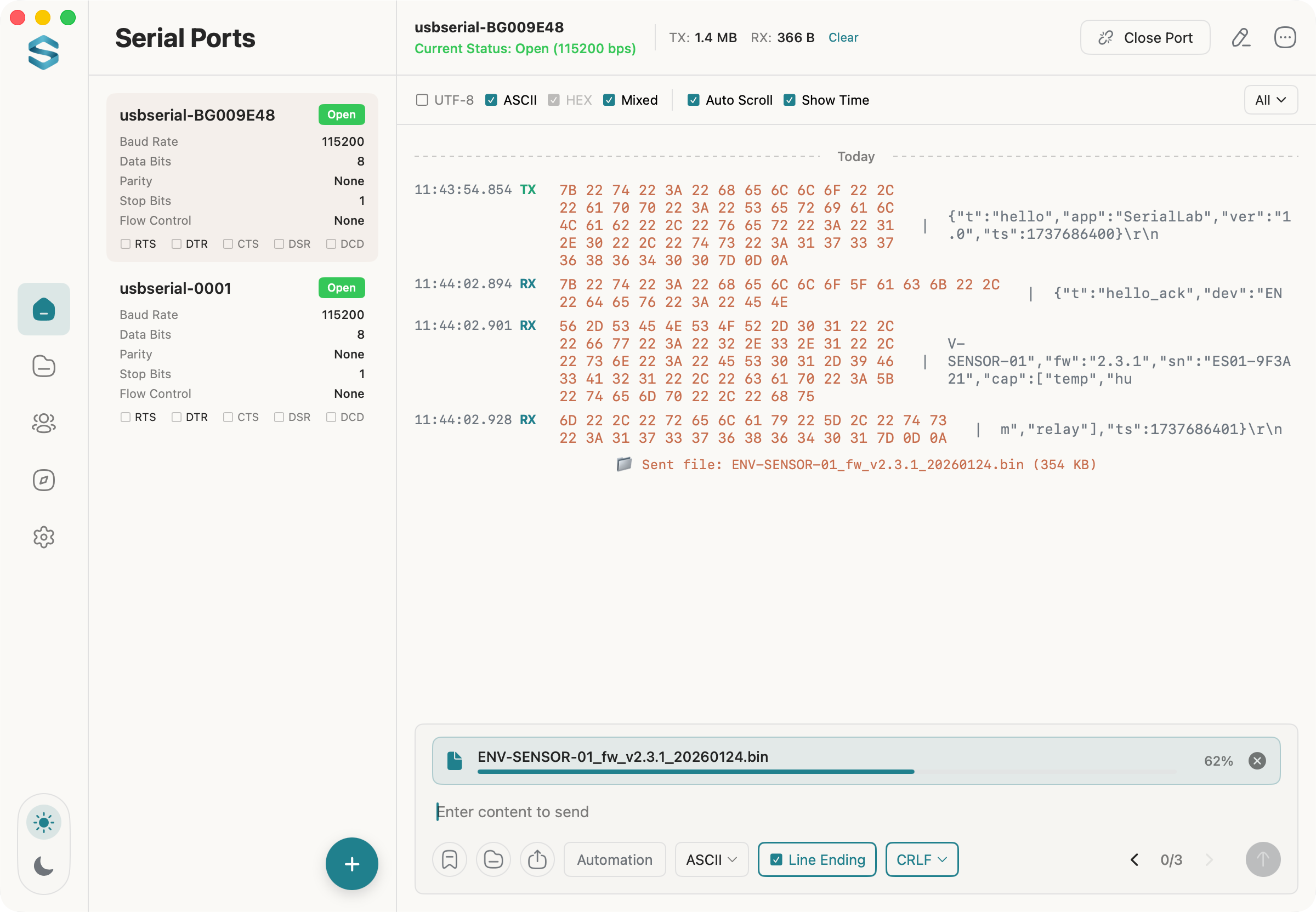Click the Close Port button
Screen dimensions: 1316x912
click(x=1144, y=38)
